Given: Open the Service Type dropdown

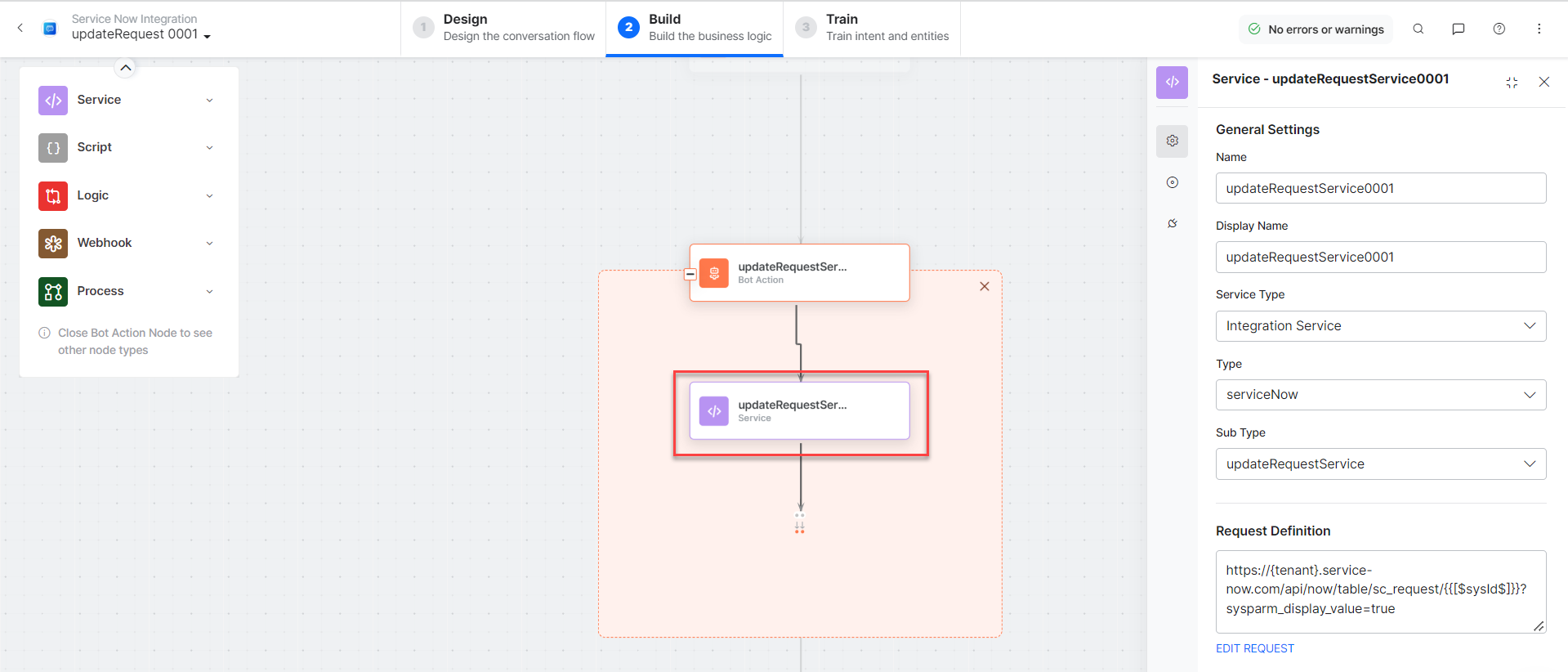Looking at the screenshot, I should pos(1380,326).
